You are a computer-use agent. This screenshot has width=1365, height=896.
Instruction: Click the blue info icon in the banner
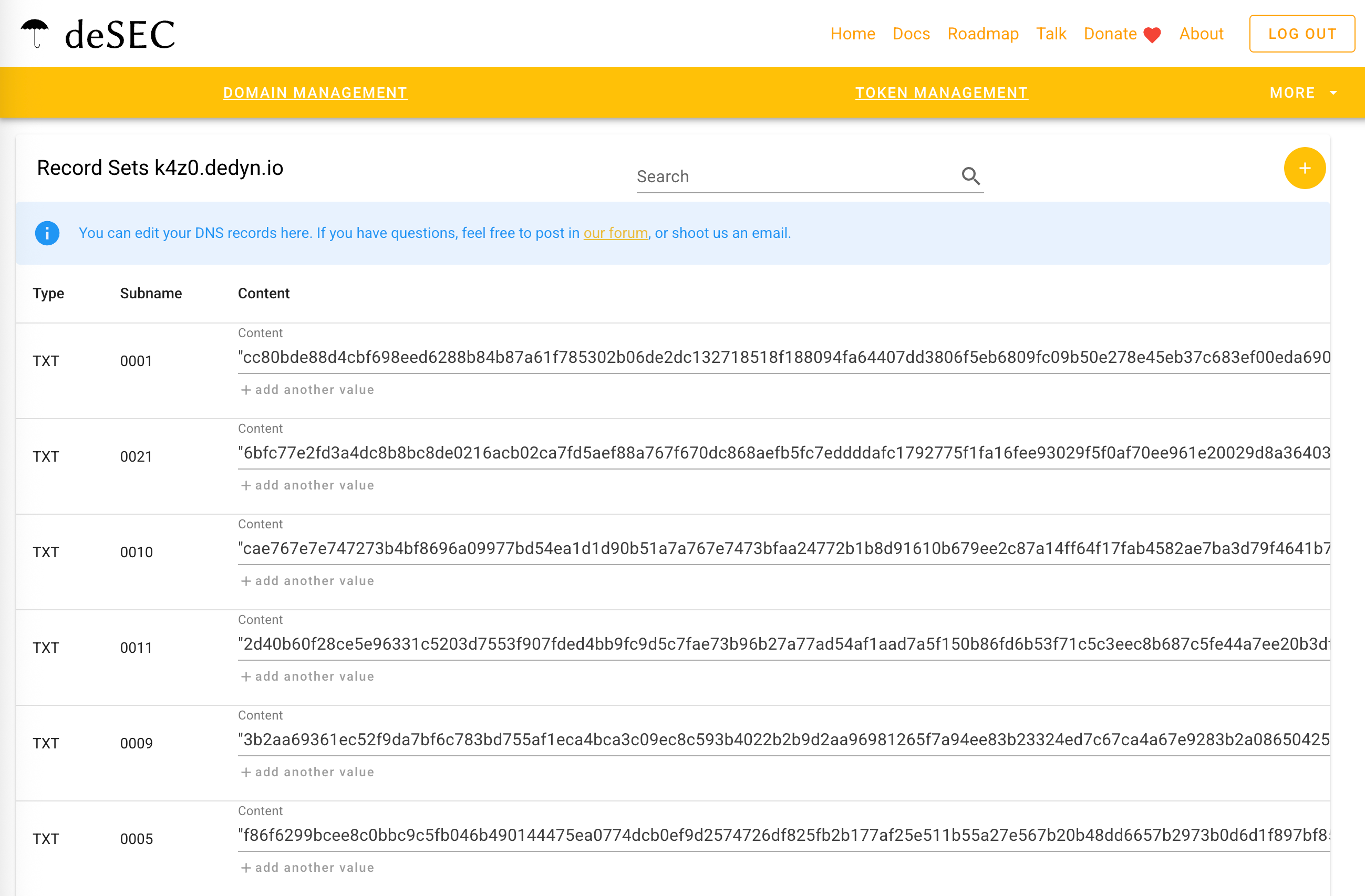coord(47,233)
